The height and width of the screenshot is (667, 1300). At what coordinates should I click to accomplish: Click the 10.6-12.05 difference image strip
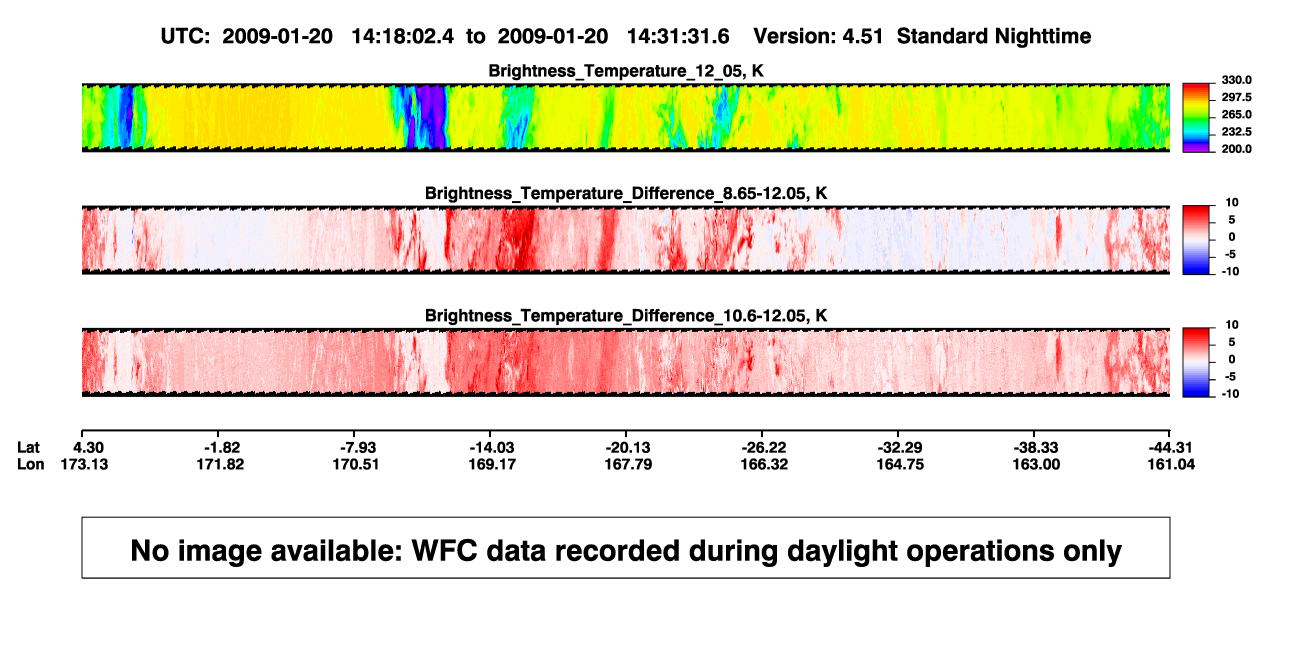click(x=625, y=362)
